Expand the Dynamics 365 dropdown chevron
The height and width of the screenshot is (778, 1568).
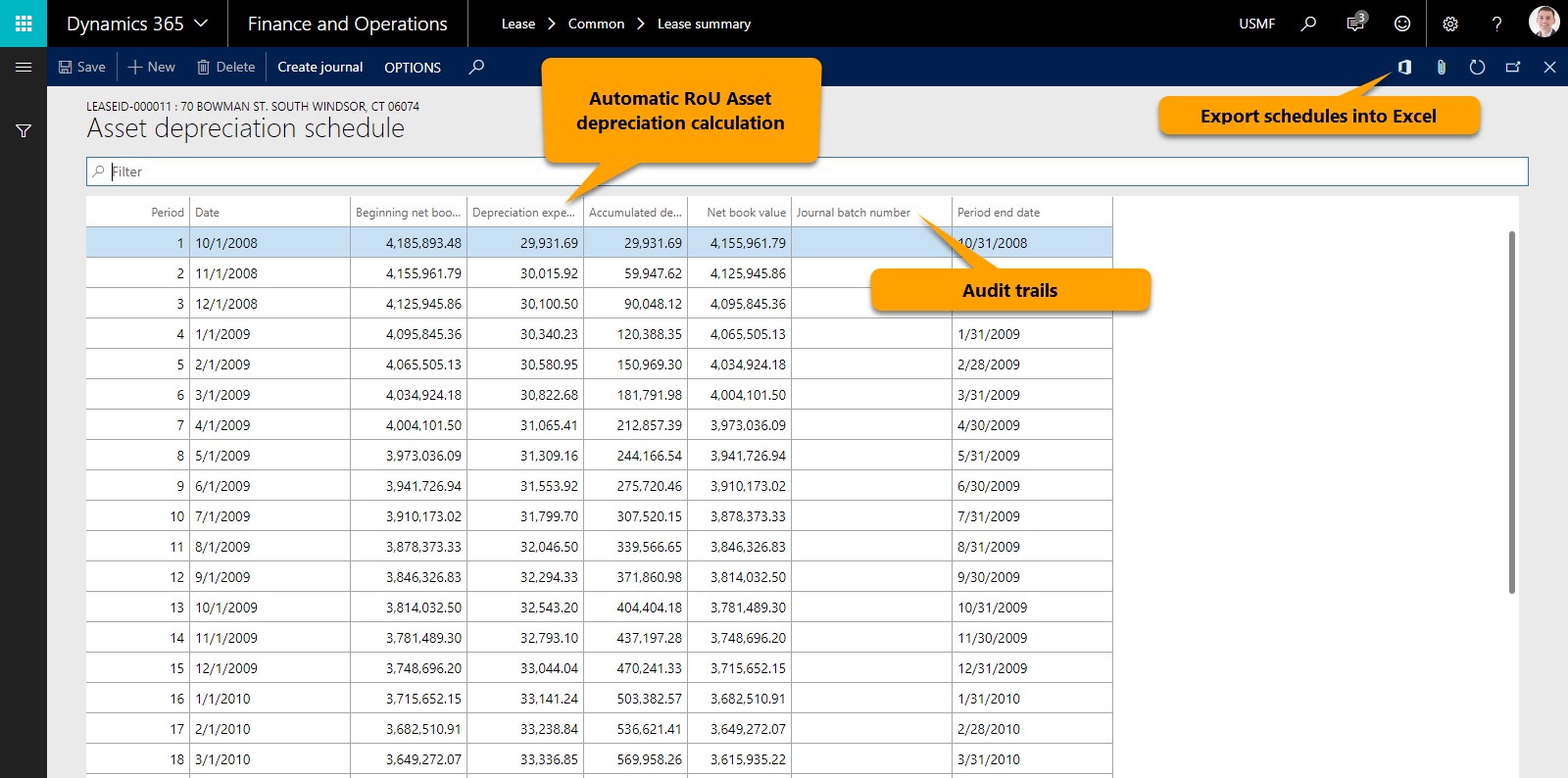pos(202,24)
